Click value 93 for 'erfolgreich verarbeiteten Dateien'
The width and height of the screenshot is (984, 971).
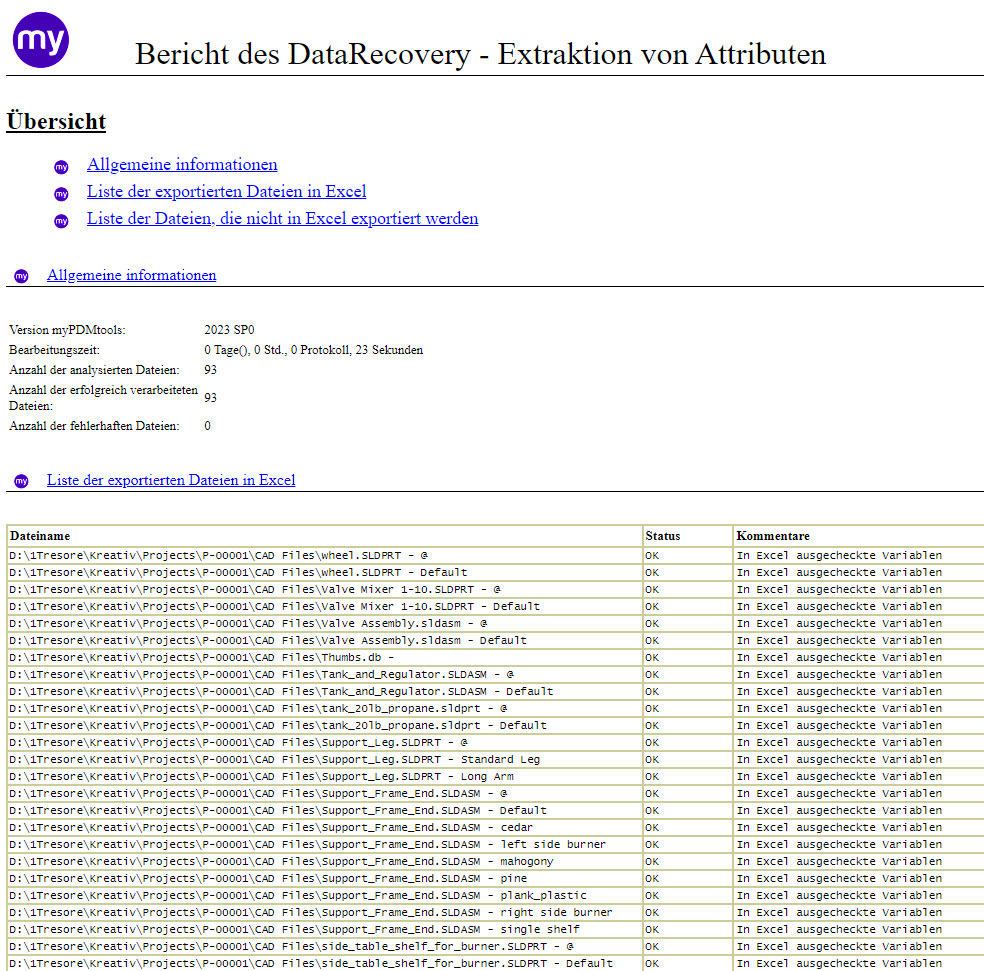point(210,397)
